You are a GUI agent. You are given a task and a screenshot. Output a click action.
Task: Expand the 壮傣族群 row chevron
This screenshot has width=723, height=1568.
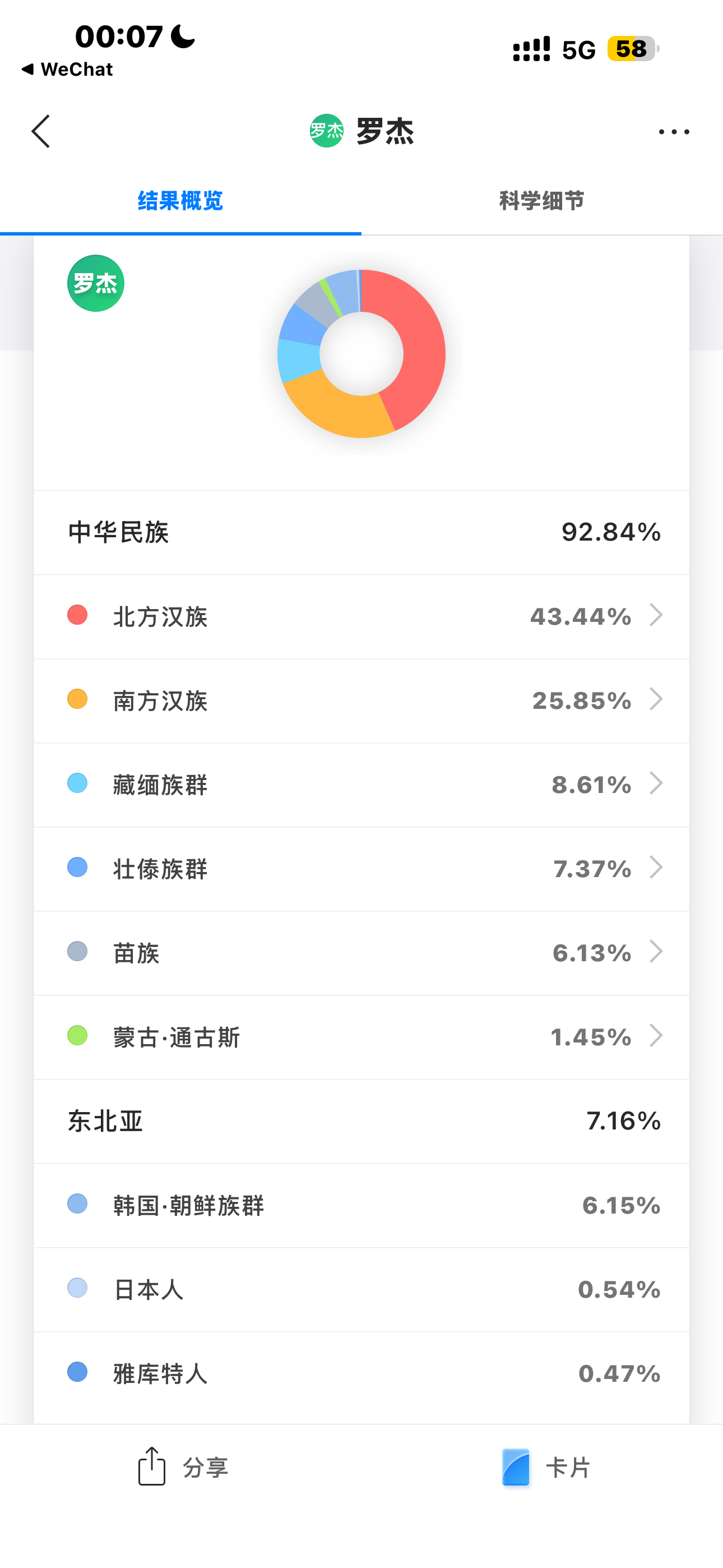point(655,868)
